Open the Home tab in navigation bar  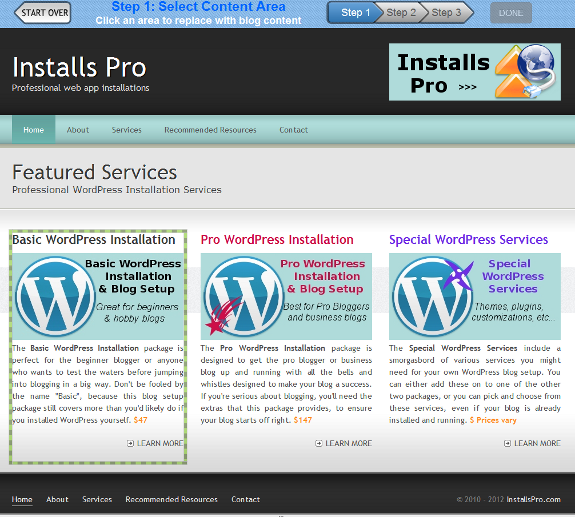pyautogui.click(x=33, y=130)
